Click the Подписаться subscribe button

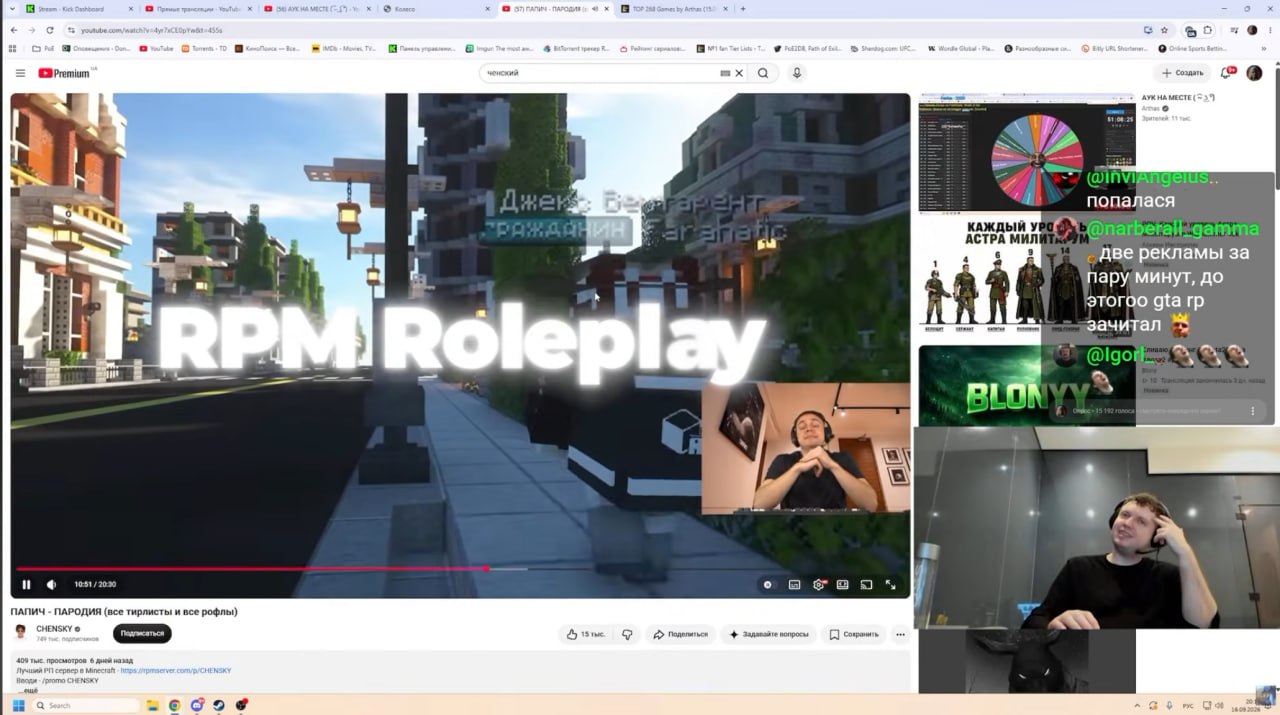pyautogui.click(x=142, y=633)
